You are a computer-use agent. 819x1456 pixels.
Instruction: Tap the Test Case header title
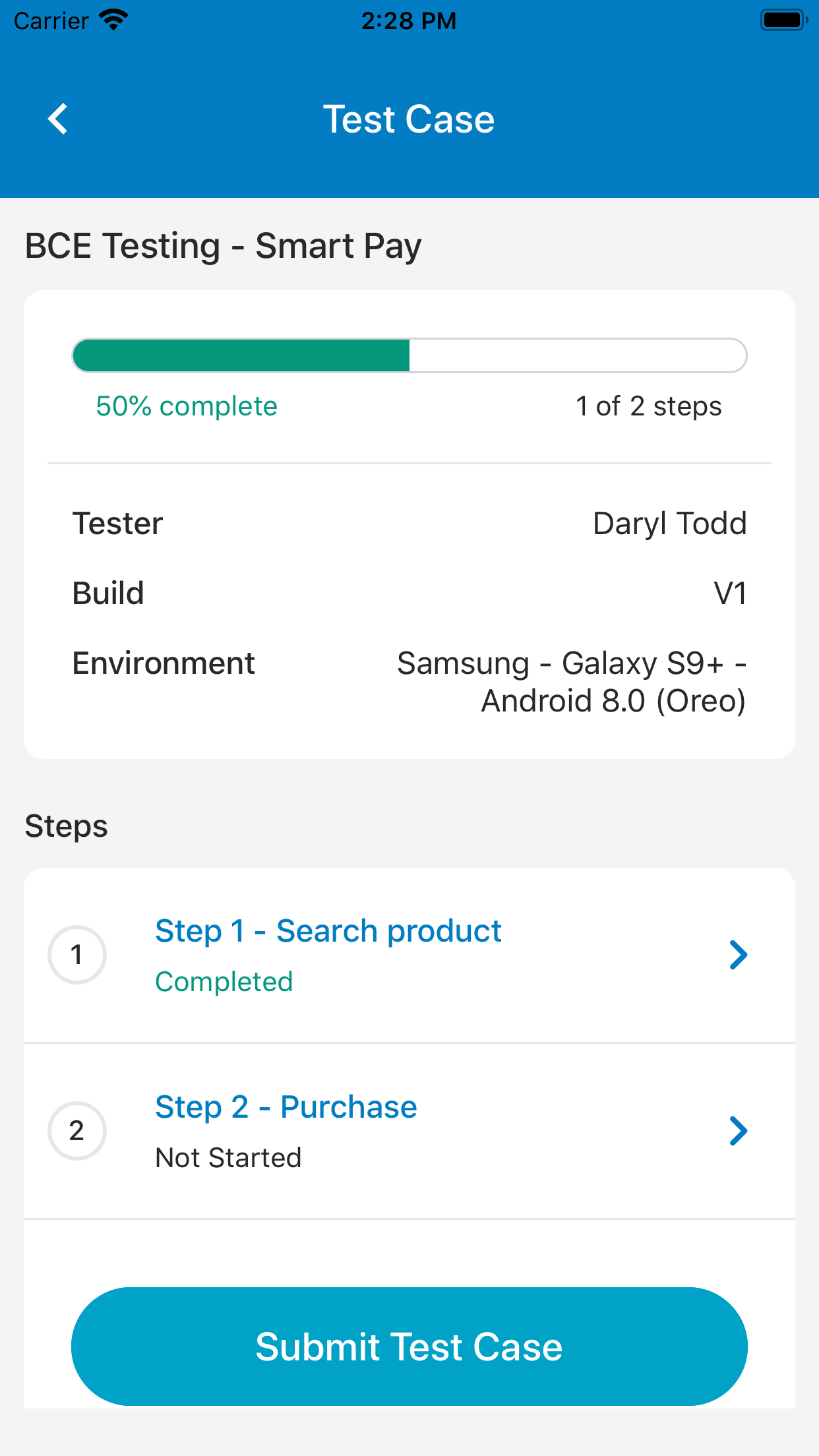(409, 119)
